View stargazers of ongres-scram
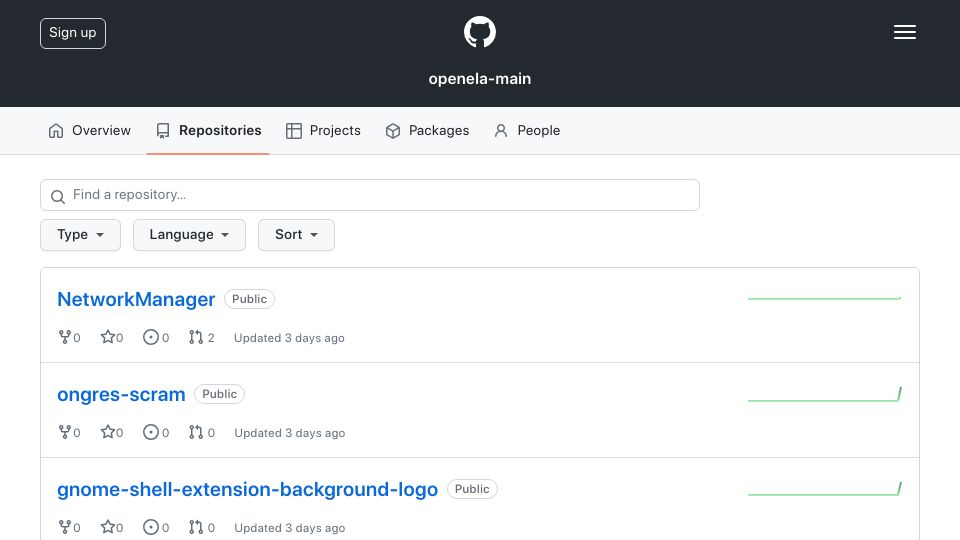 (x=112, y=432)
